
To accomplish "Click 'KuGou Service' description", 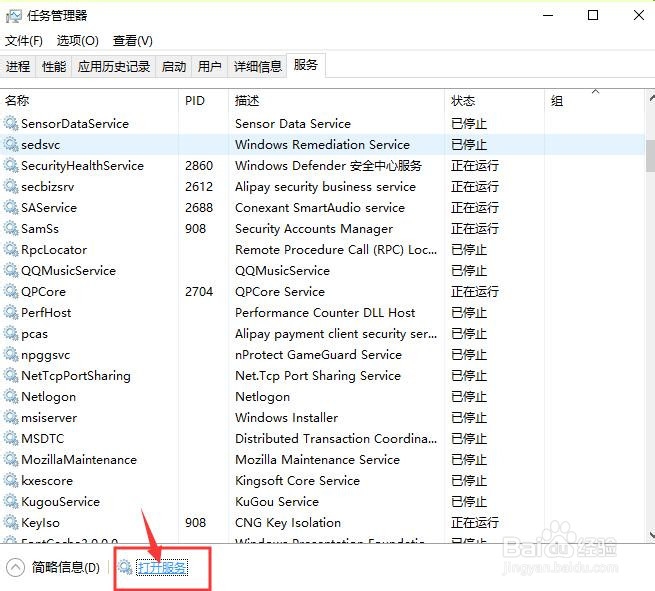I will pos(277,501).
